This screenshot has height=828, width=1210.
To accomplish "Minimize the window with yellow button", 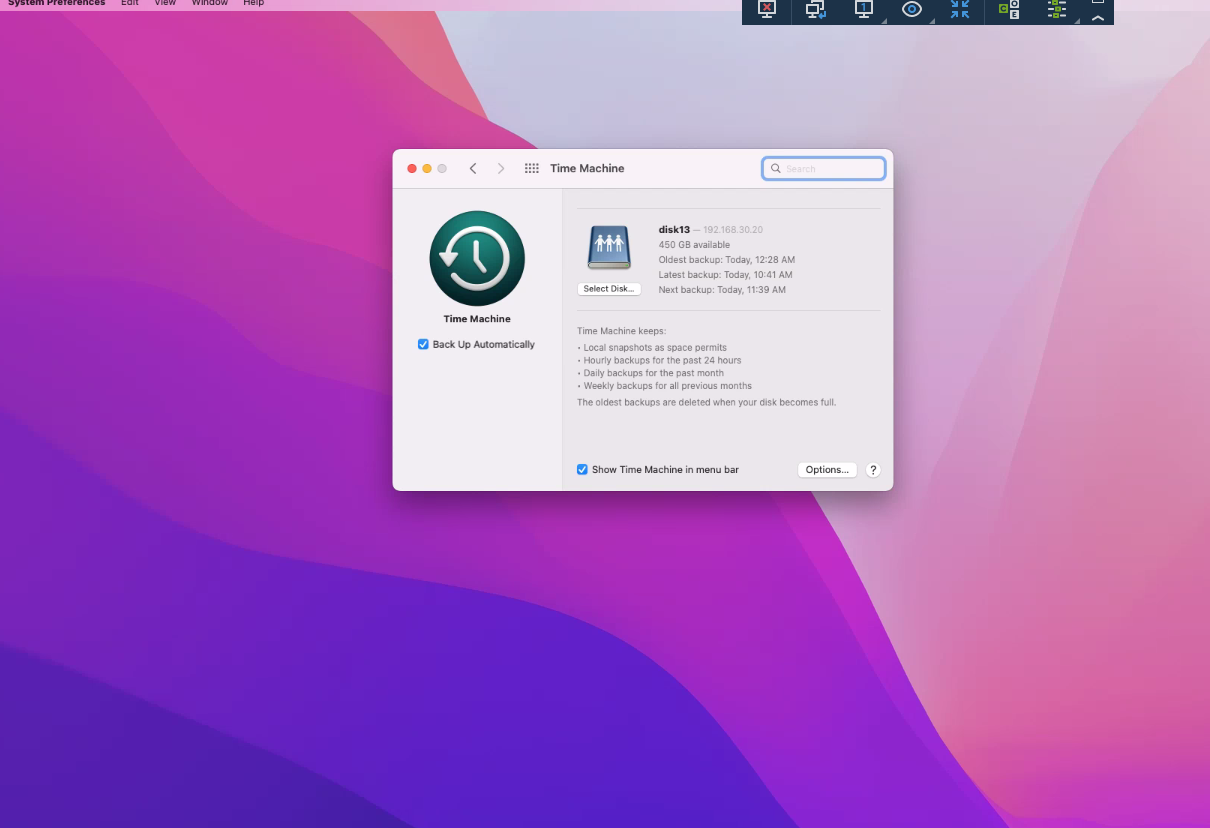I will (x=427, y=169).
